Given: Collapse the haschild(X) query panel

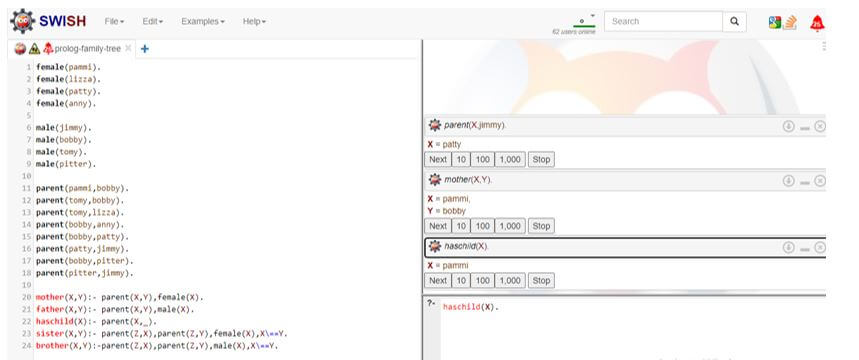Looking at the screenshot, I should (805, 249).
